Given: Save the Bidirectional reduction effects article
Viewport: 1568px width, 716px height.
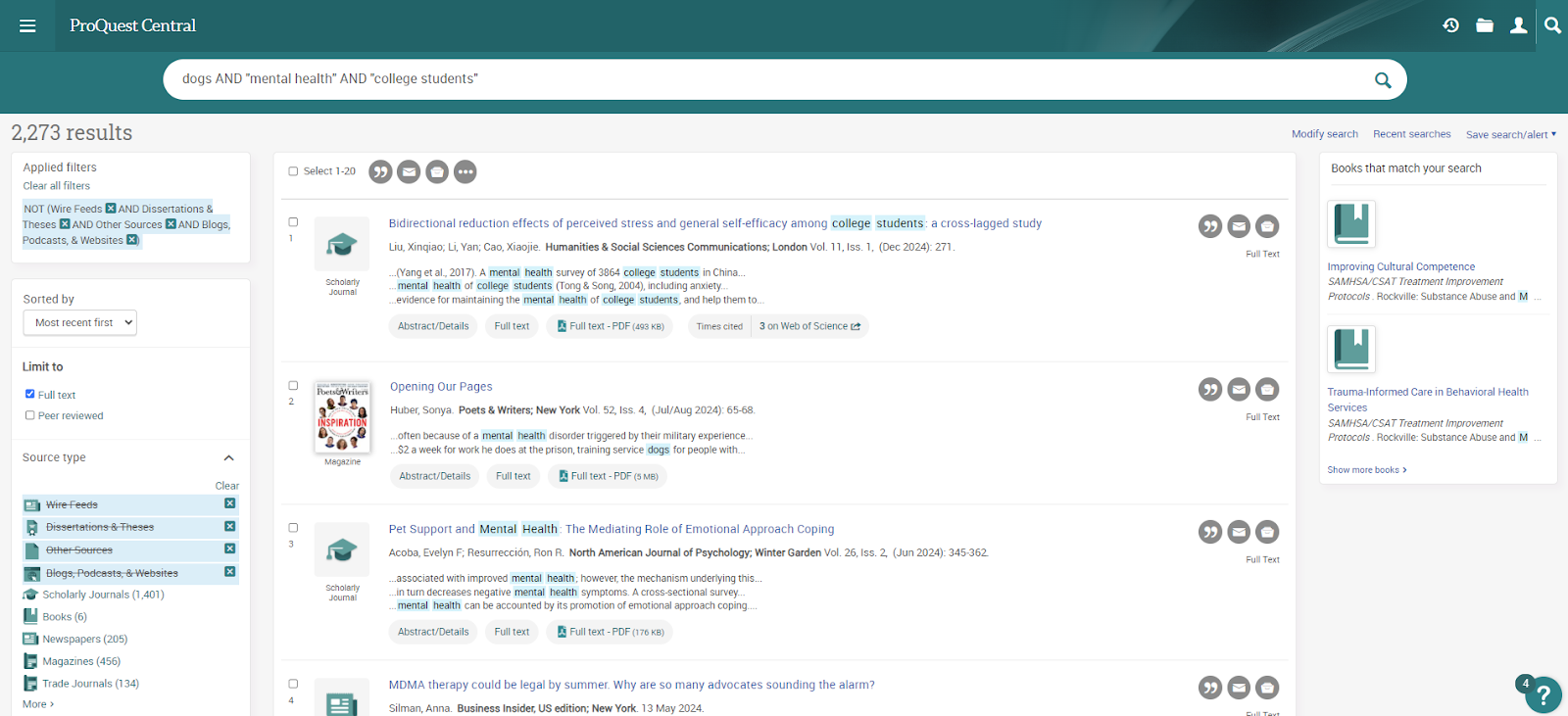Looking at the screenshot, I should (1267, 226).
